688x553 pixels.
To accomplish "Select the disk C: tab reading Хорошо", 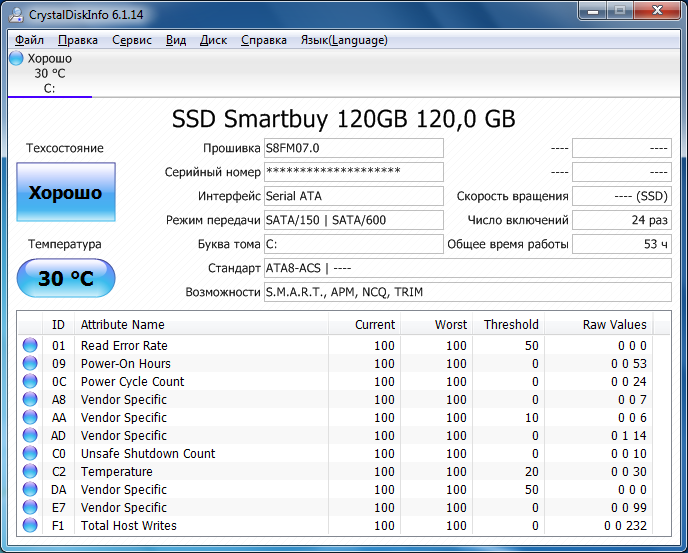I will coord(50,73).
